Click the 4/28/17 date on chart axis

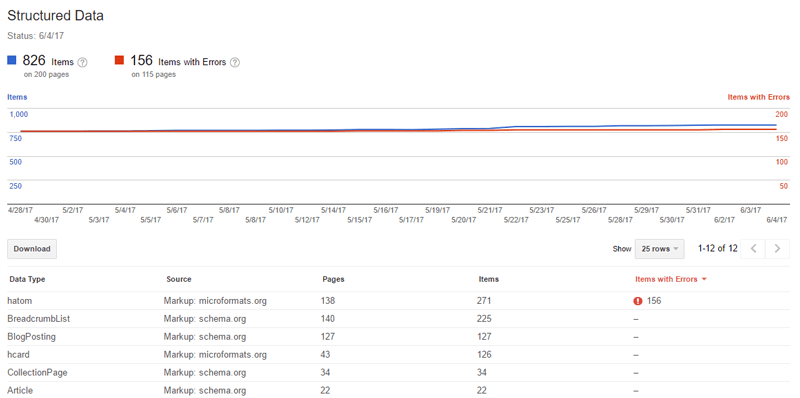pyautogui.click(x=20, y=210)
